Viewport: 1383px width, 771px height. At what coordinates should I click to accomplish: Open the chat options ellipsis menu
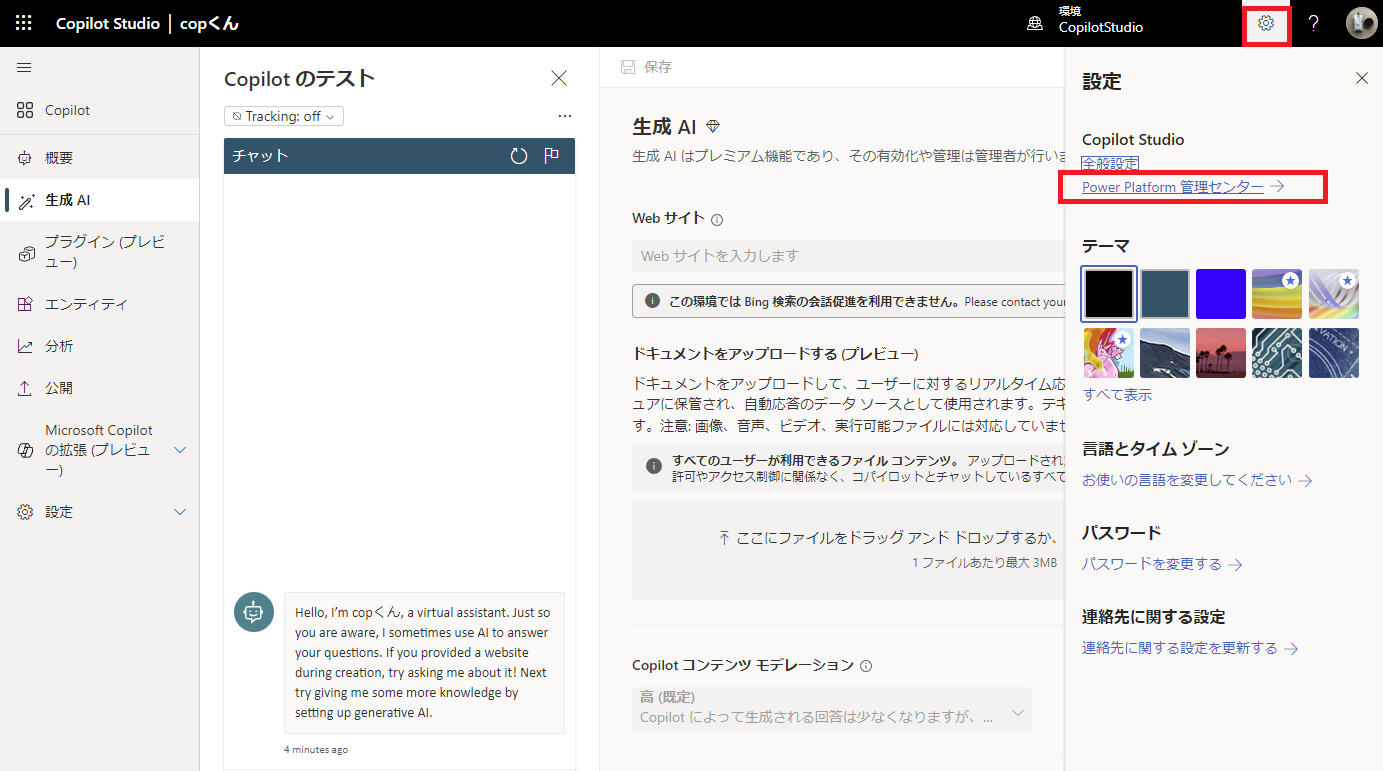click(x=565, y=115)
